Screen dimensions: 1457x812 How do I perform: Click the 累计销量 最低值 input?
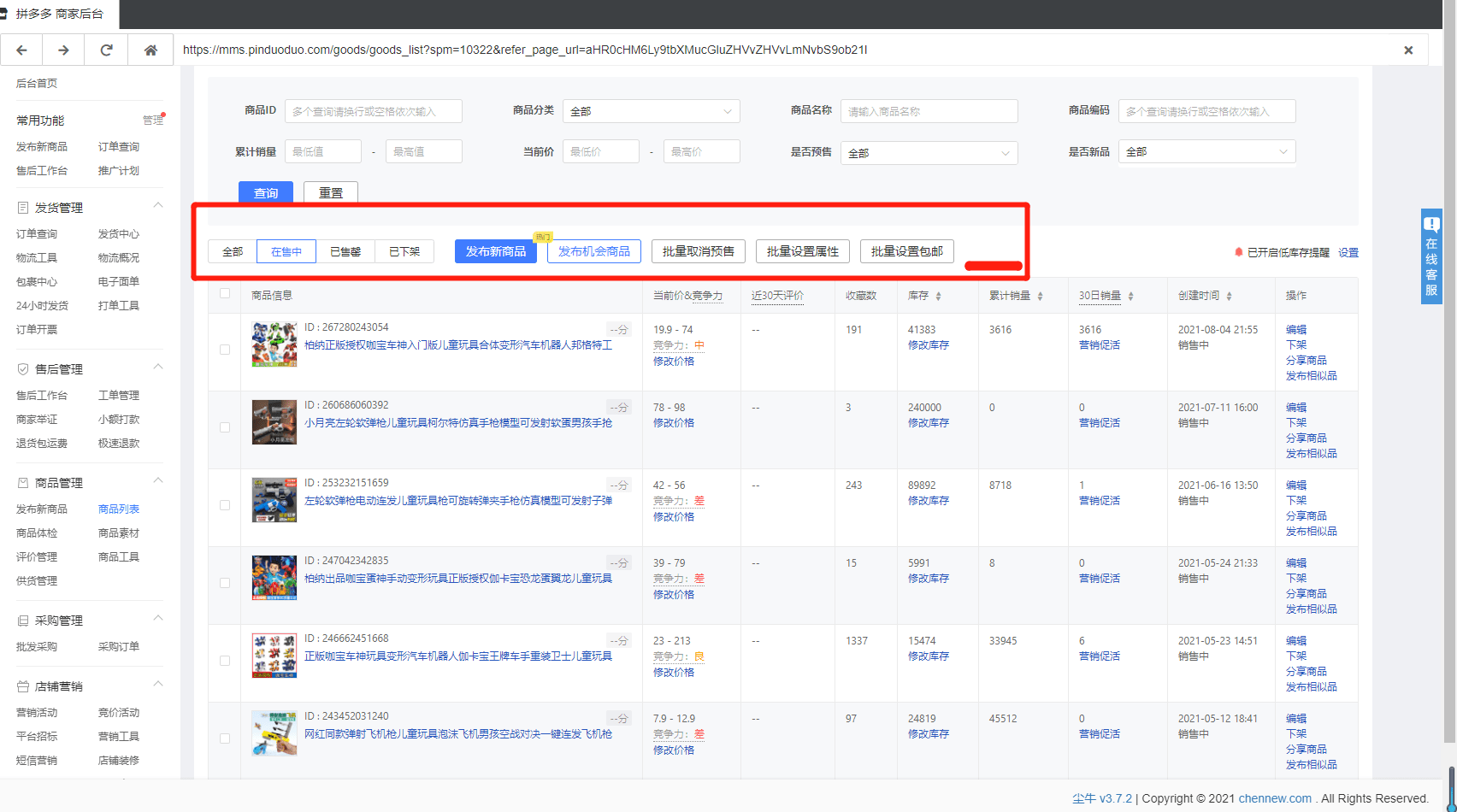(323, 151)
